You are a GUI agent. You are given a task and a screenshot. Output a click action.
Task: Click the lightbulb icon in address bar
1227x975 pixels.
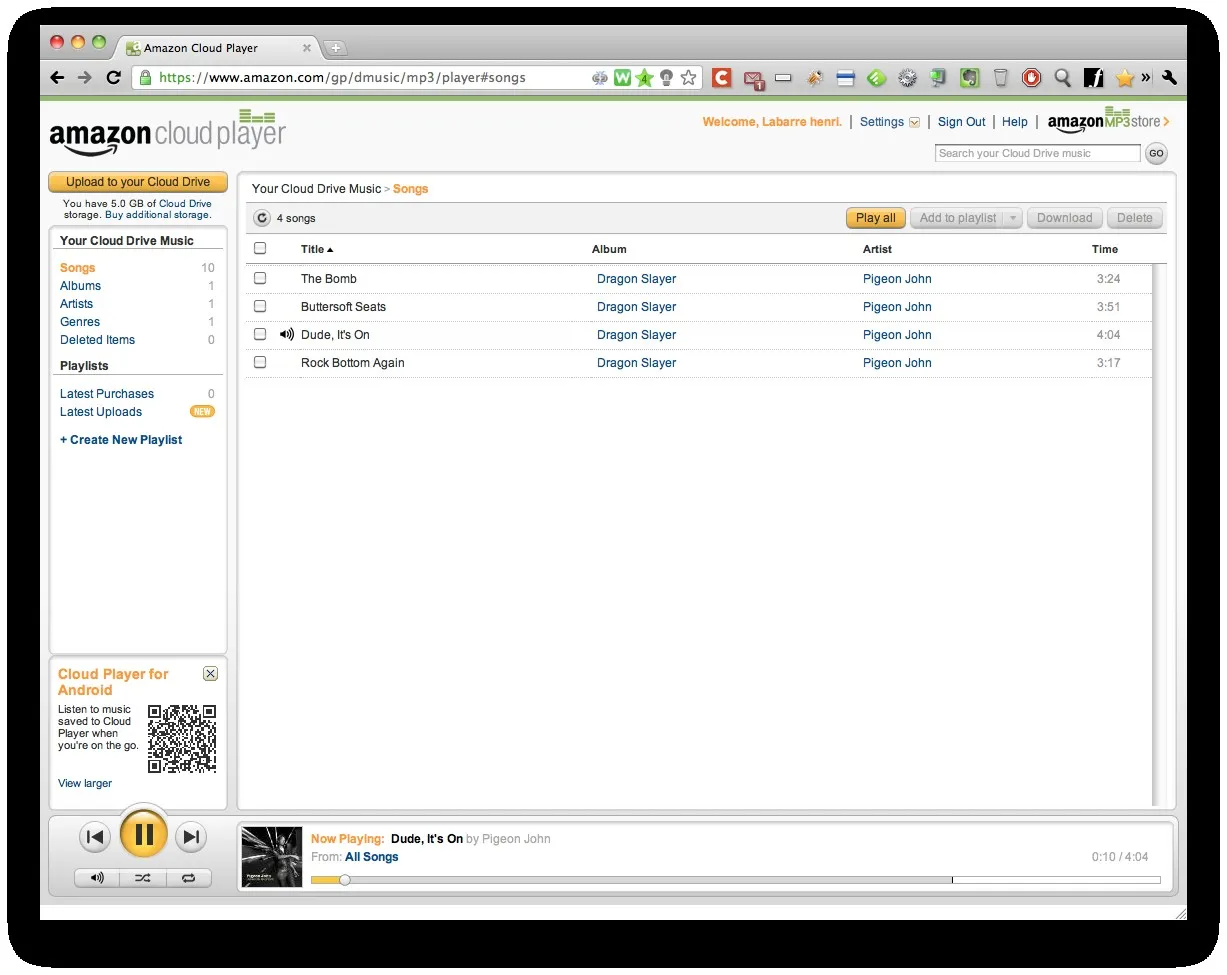pyautogui.click(x=666, y=77)
